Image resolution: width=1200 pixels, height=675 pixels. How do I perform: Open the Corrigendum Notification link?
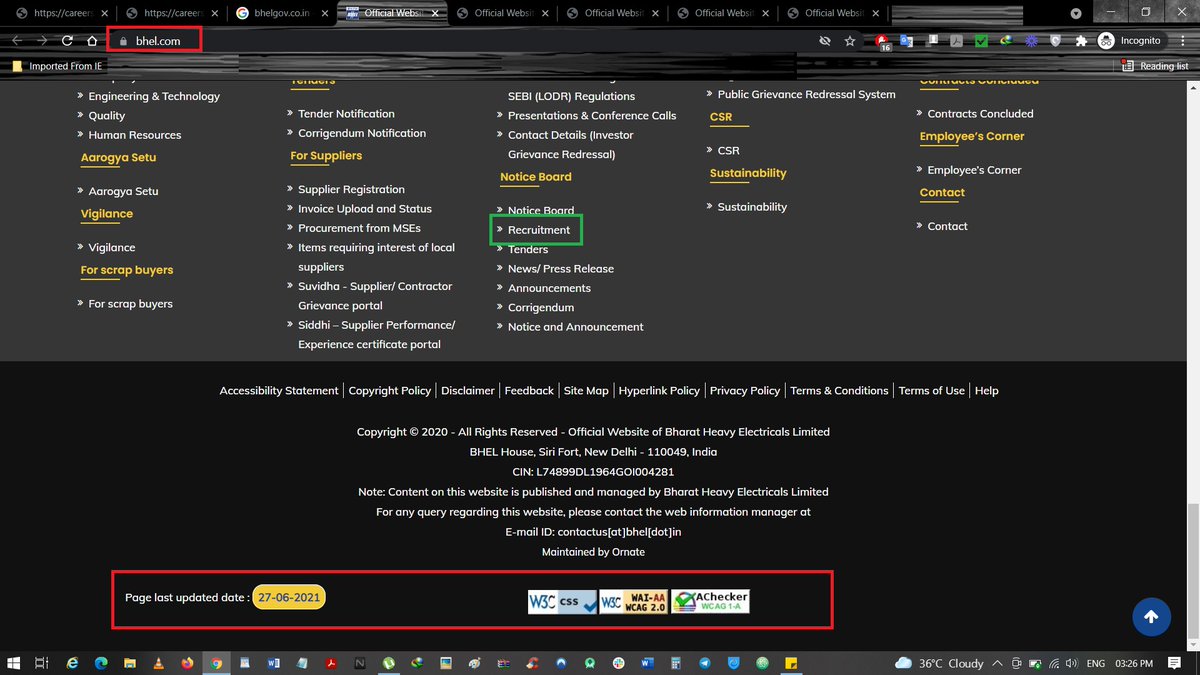362,133
